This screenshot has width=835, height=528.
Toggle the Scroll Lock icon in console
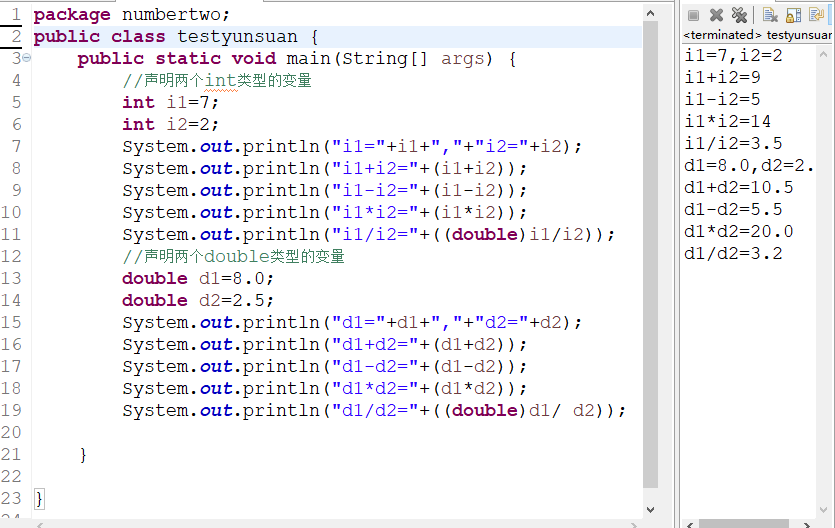[793, 15]
